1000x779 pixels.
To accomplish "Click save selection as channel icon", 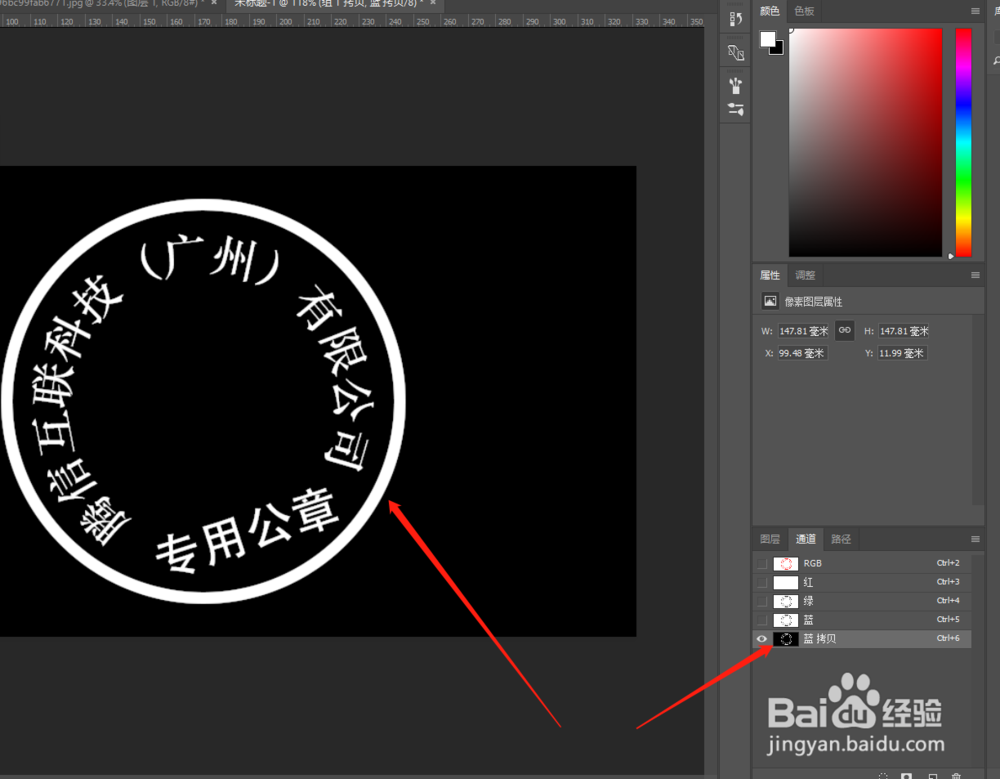I will tap(906, 775).
